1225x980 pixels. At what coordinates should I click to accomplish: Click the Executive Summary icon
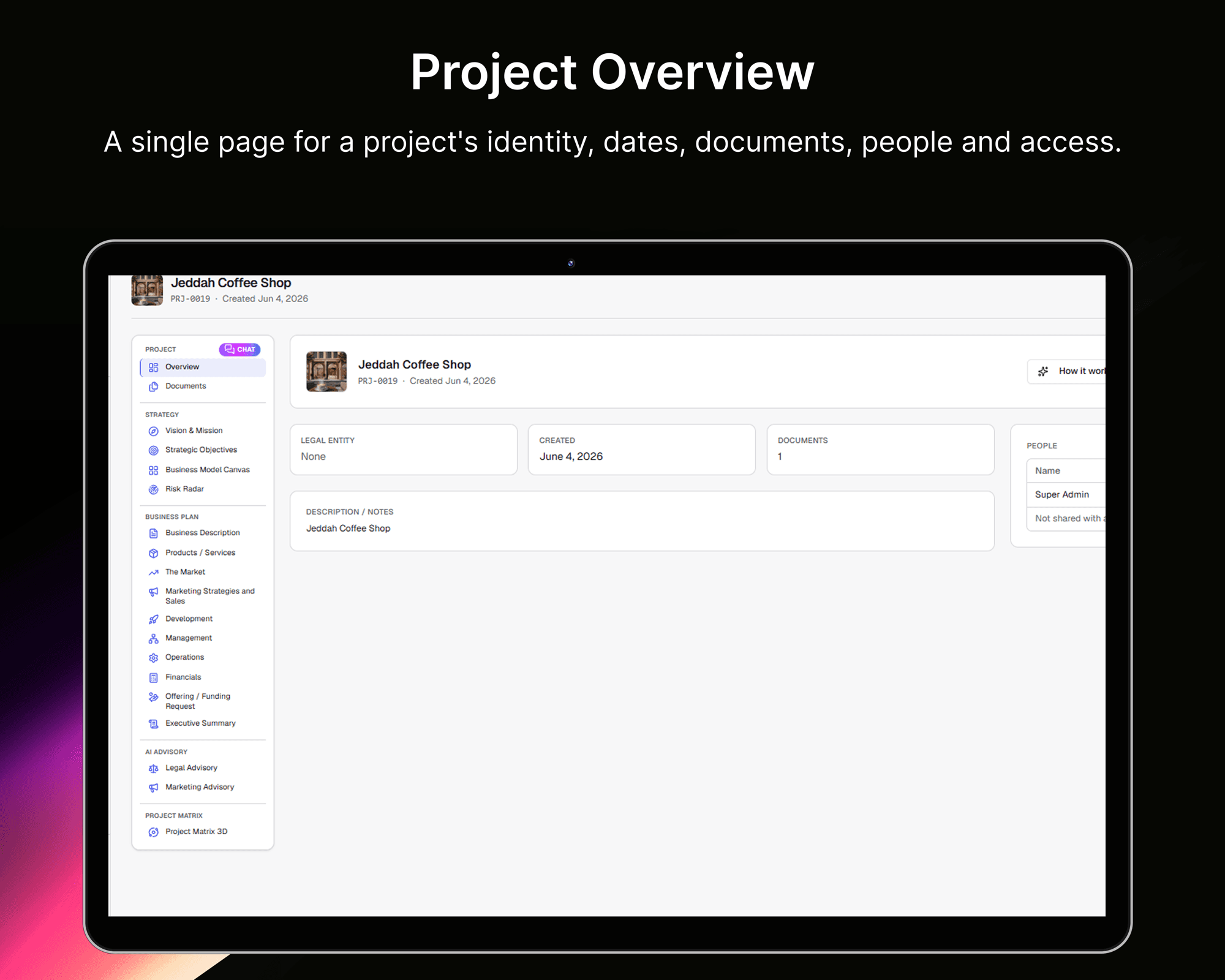click(x=153, y=724)
